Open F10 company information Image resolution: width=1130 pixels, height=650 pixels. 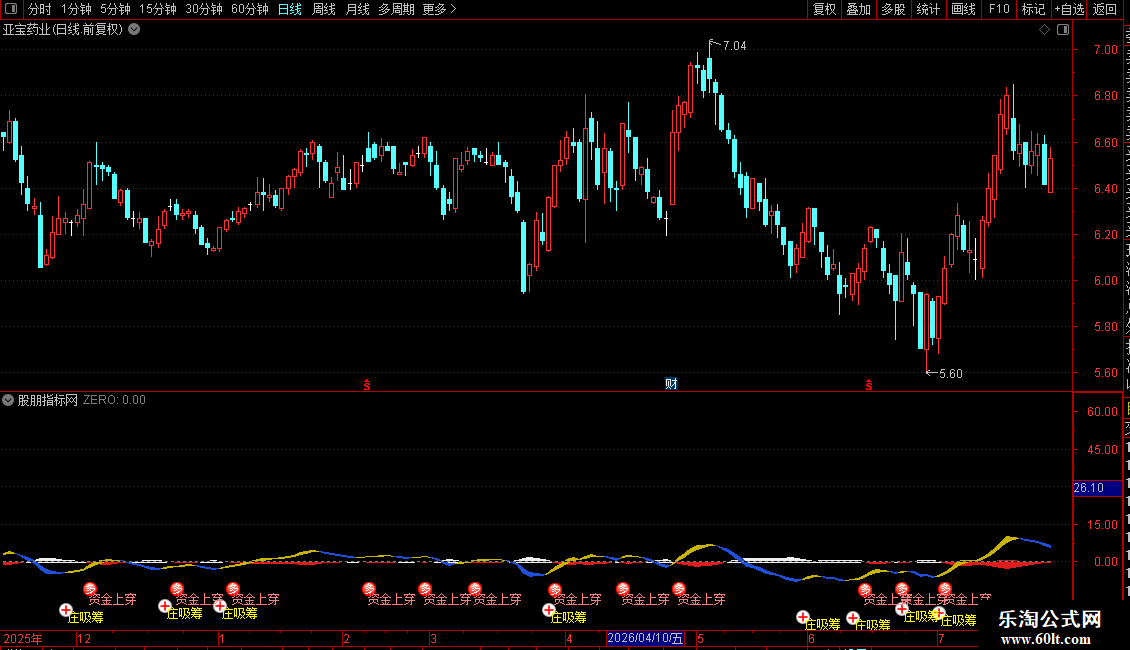pyautogui.click(x=999, y=9)
